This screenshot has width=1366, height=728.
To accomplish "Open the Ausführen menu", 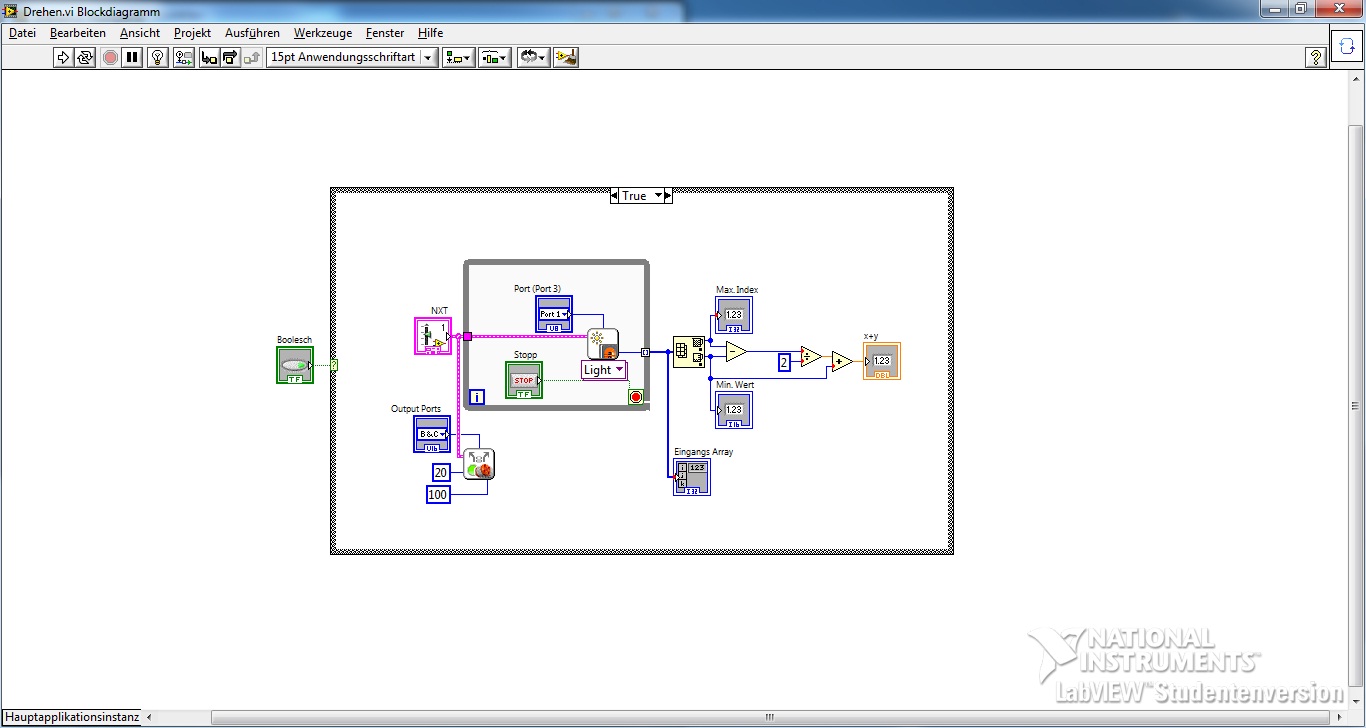I will (x=252, y=33).
